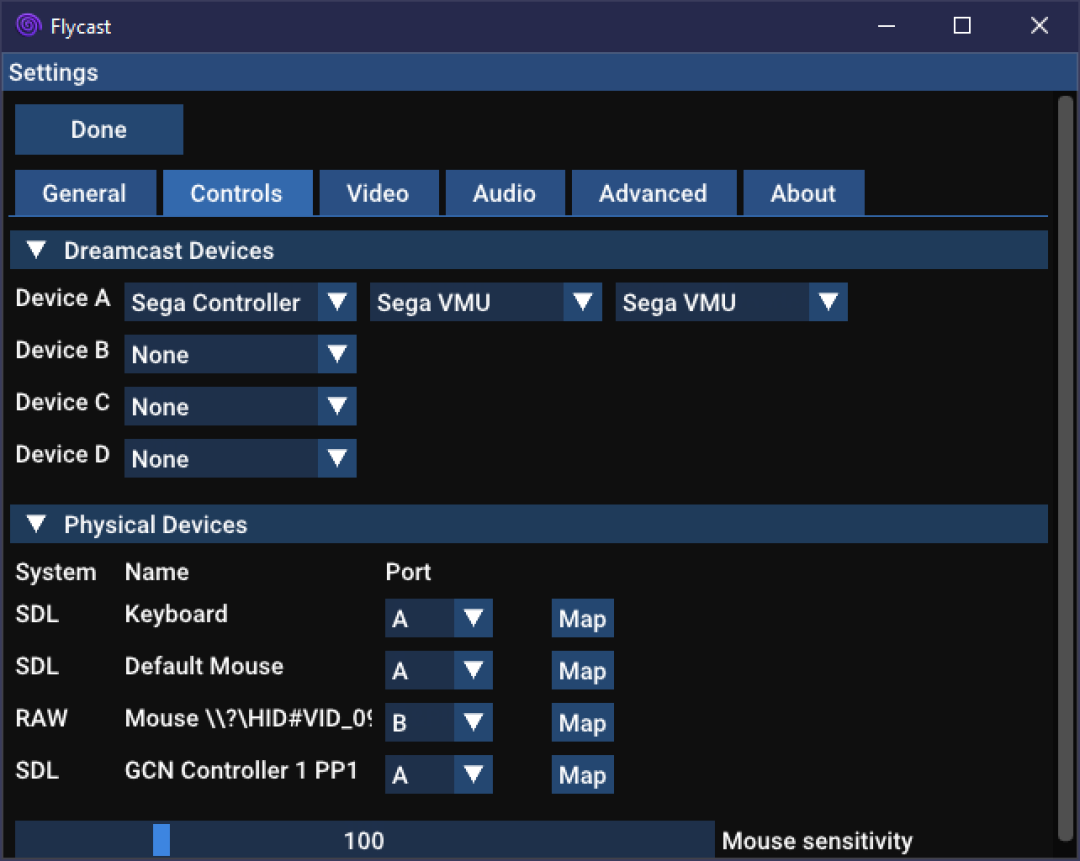This screenshot has width=1080, height=861.
Task: Click the 'Port' column header
Action: [408, 572]
